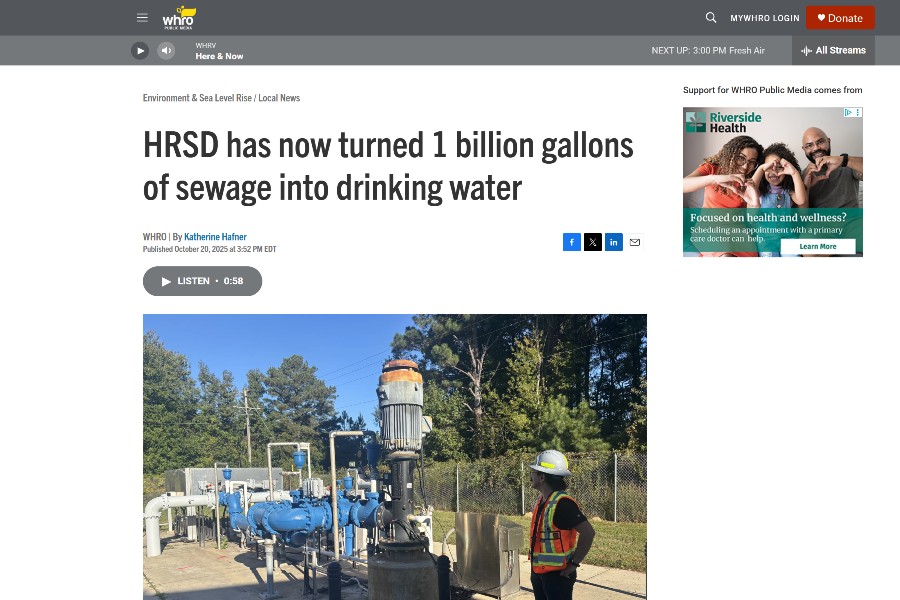Open the ad options dots menu
The height and width of the screenshot is (600, 900).
(858, 113)
